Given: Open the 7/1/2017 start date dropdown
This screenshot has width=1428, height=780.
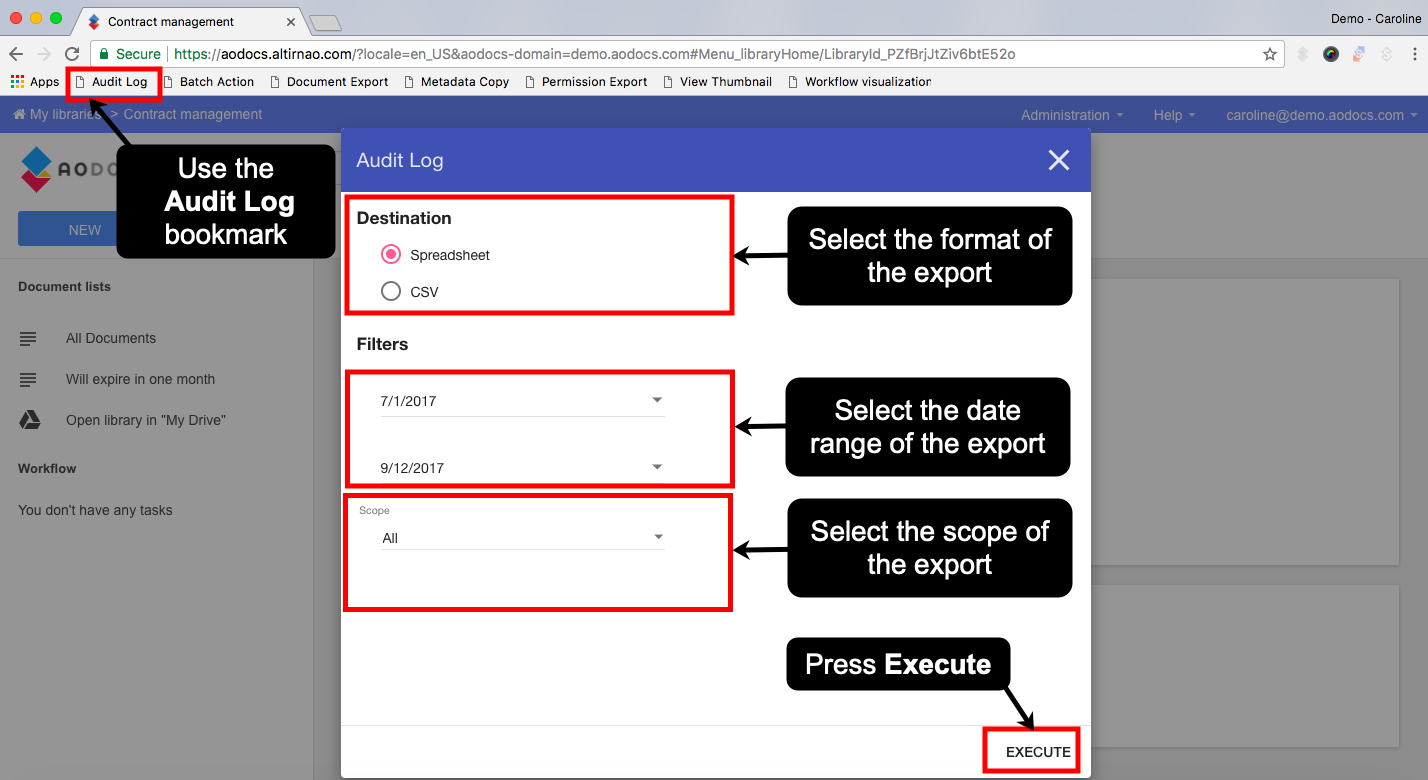Looking at the screenshot, I should coord(522,401).
